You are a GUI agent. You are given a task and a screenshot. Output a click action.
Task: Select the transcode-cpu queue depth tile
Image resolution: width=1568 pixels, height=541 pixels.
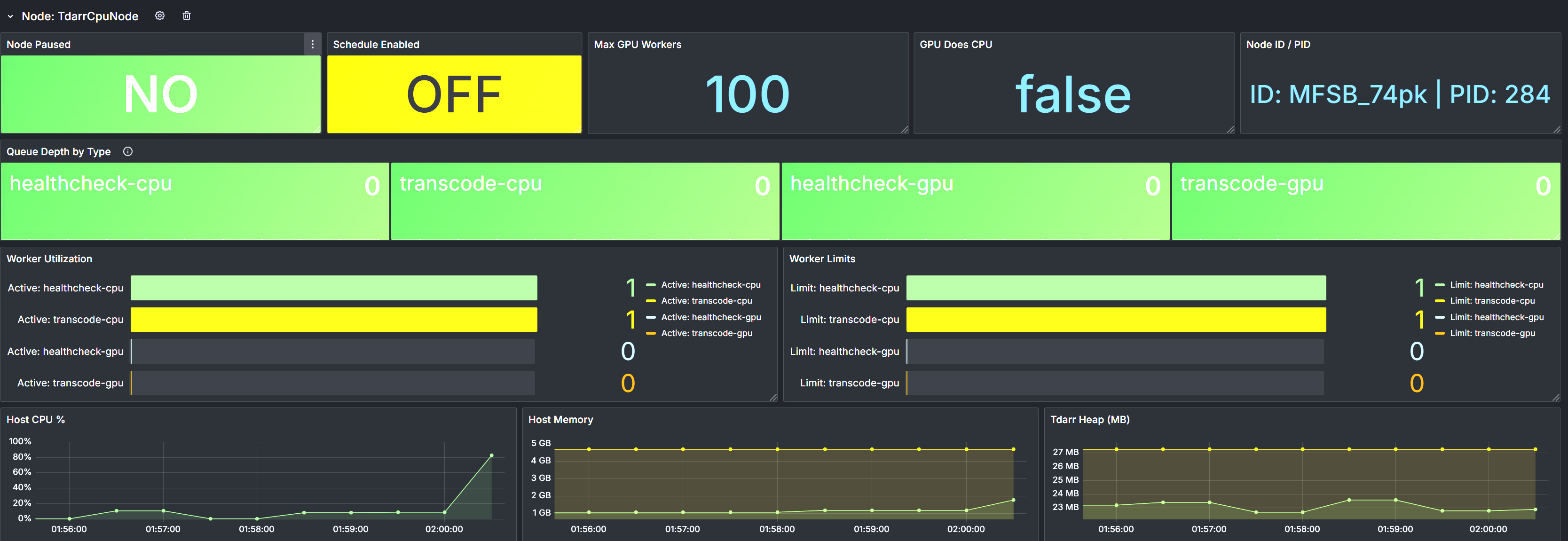coord(585,201)
